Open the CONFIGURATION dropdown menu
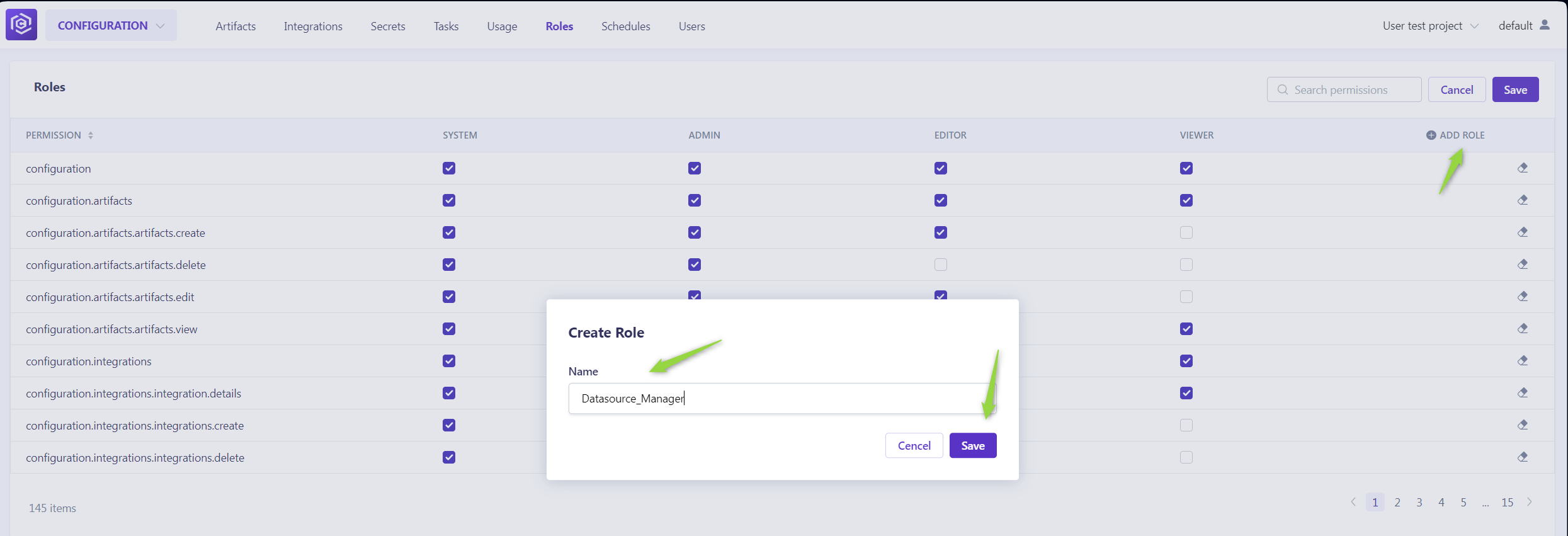 [111, 26]
